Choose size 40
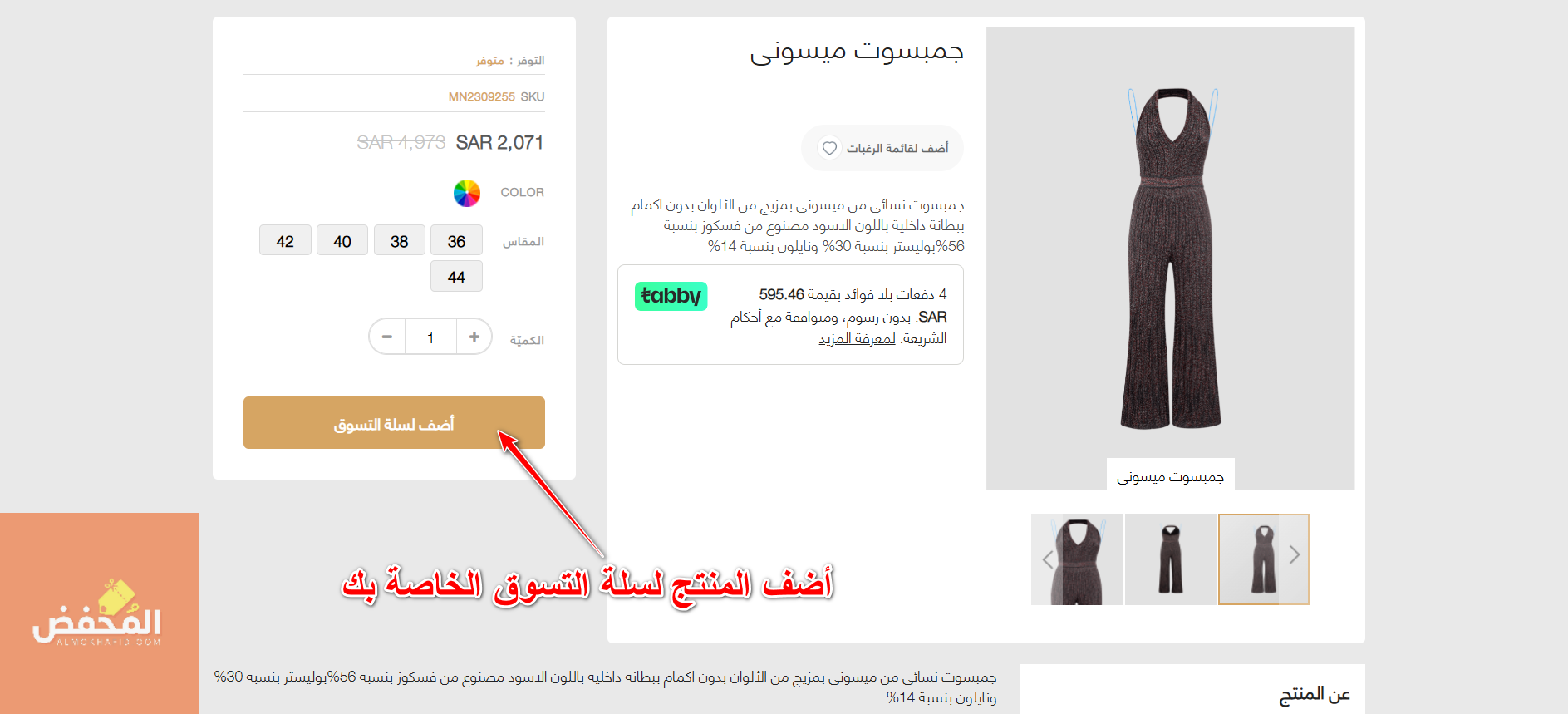The height and width of the screenshot is (714, 1568). point(342,240)
